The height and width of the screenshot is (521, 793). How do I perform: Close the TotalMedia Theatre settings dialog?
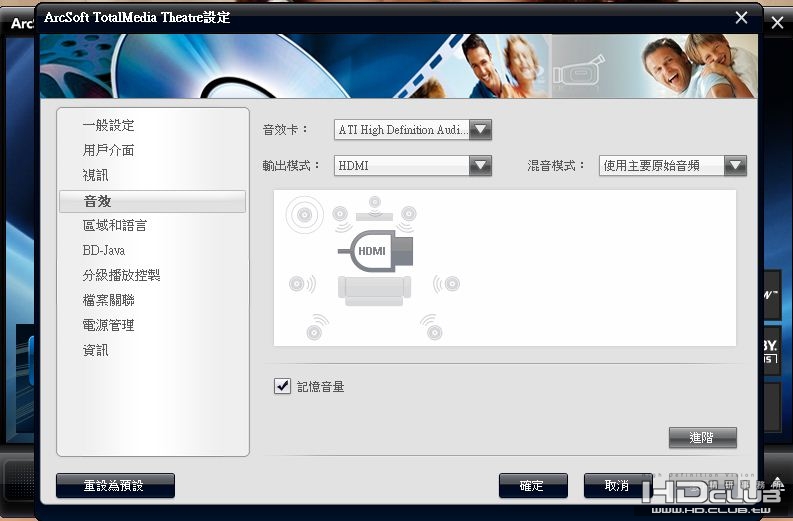741,18
